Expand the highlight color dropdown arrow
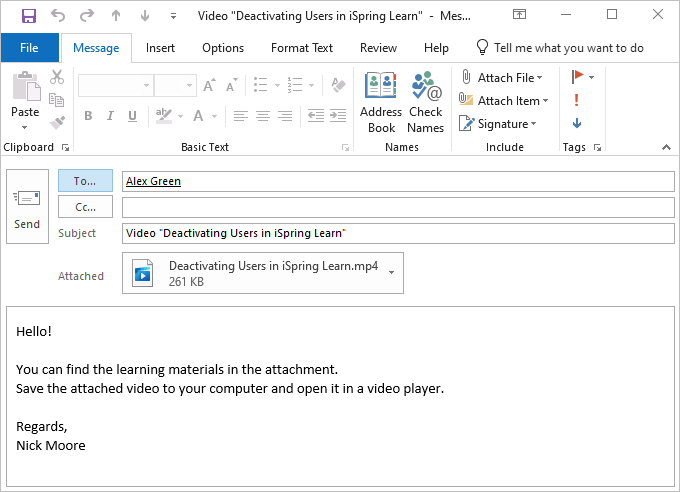This screenshot has height=492, width=680. tap(180, 116)
